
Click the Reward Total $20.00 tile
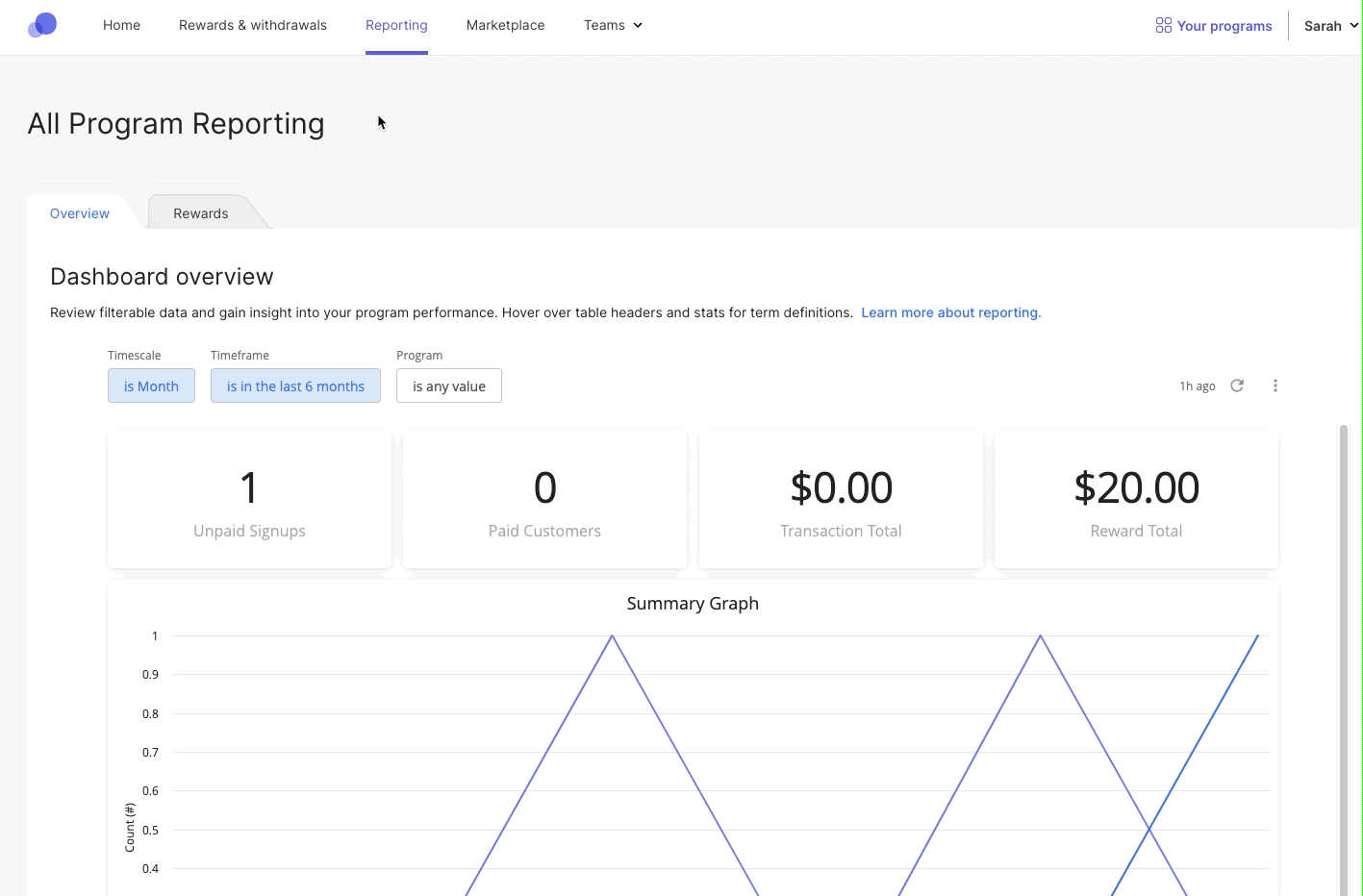point(1136,499)
